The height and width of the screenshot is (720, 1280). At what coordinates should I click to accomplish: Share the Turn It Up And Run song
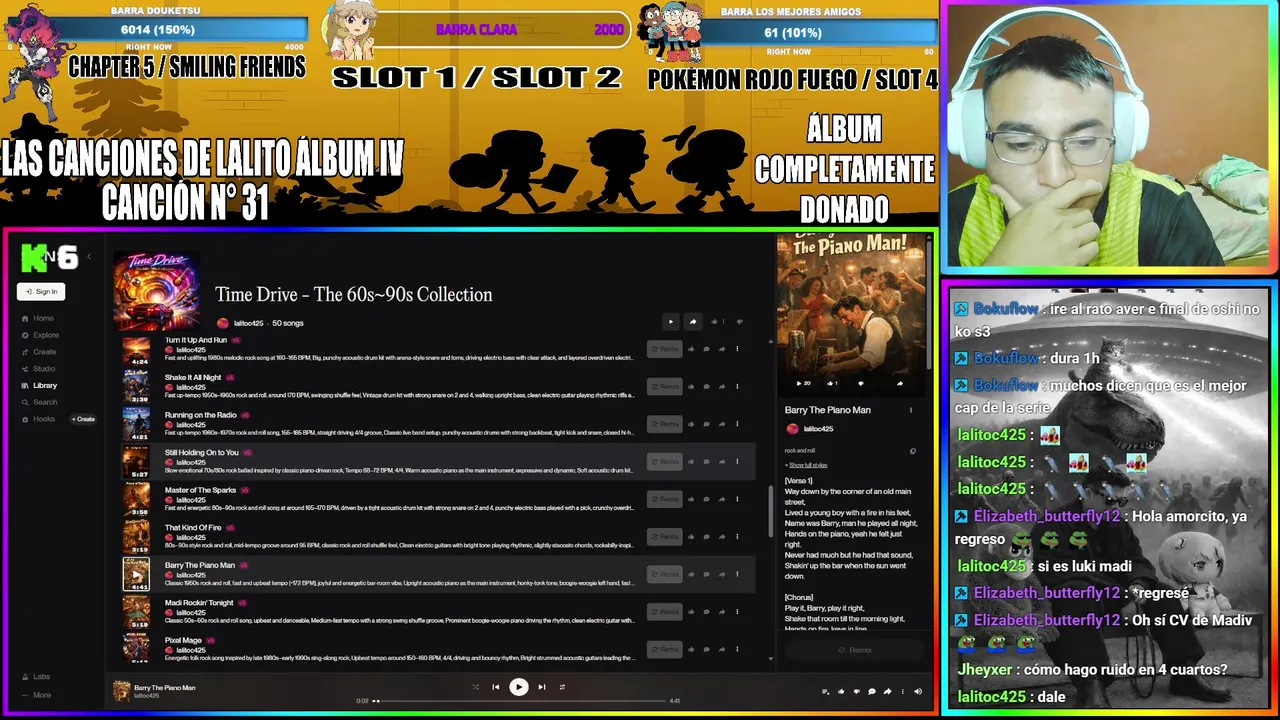click(x=722, y=349)
